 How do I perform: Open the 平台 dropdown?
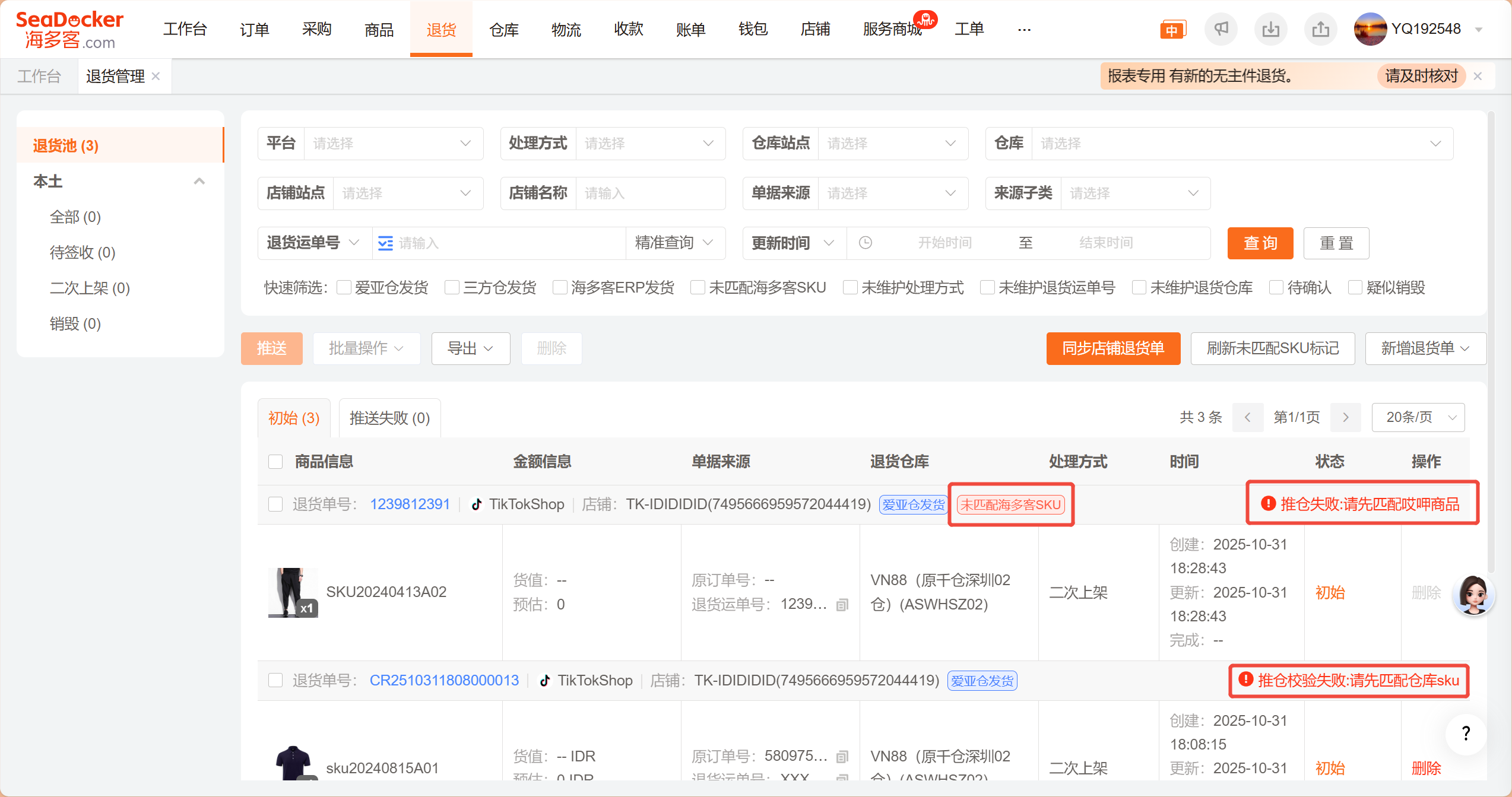click(x=393, y=144)
